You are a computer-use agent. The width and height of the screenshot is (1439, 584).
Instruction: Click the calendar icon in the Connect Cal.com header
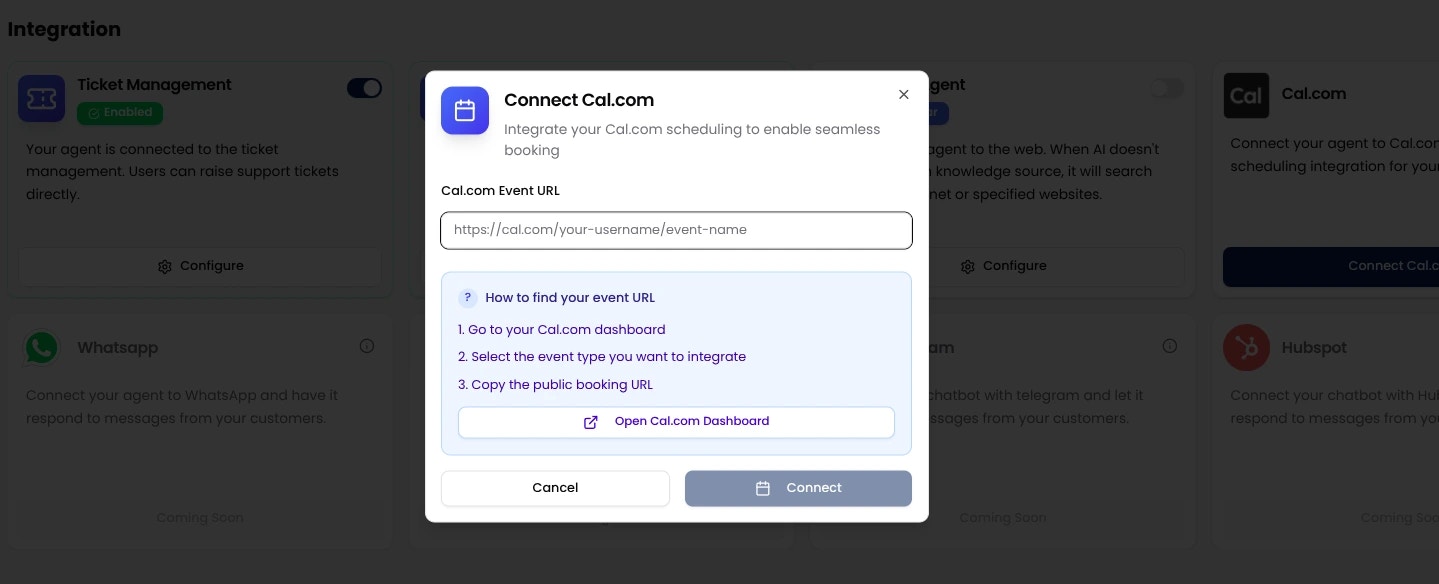coord(465,111)
